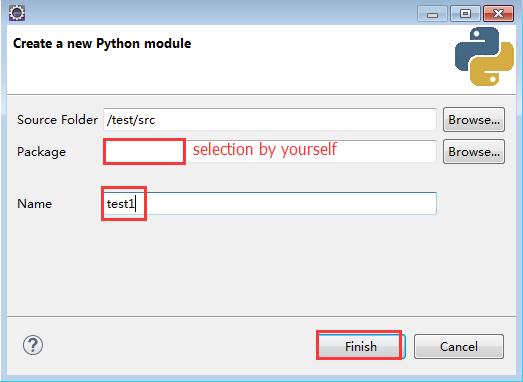Click the 'Name' label
This screenshot has width=523, height=382.
point(34,204)
